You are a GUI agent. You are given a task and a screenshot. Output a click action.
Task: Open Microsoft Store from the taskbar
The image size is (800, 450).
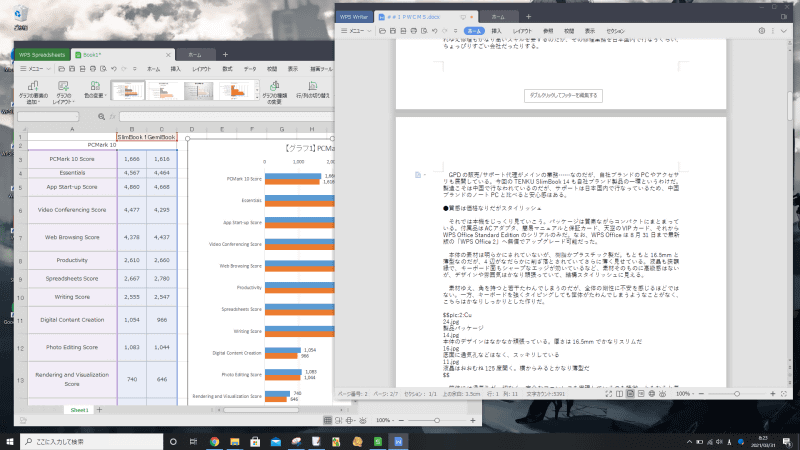point(255,442)
